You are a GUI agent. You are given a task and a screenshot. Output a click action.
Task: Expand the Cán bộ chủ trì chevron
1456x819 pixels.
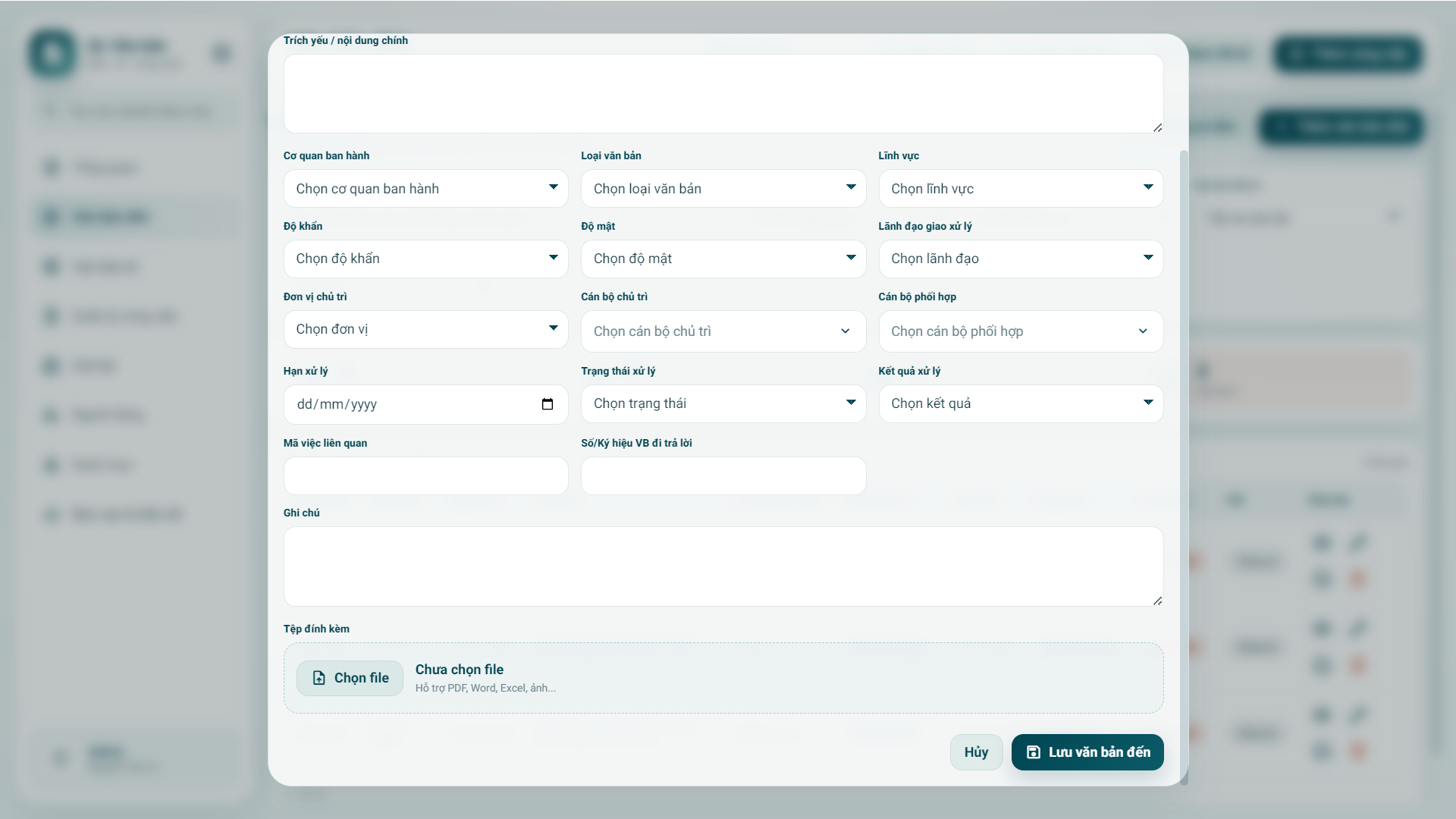click(x=845, y=331)
